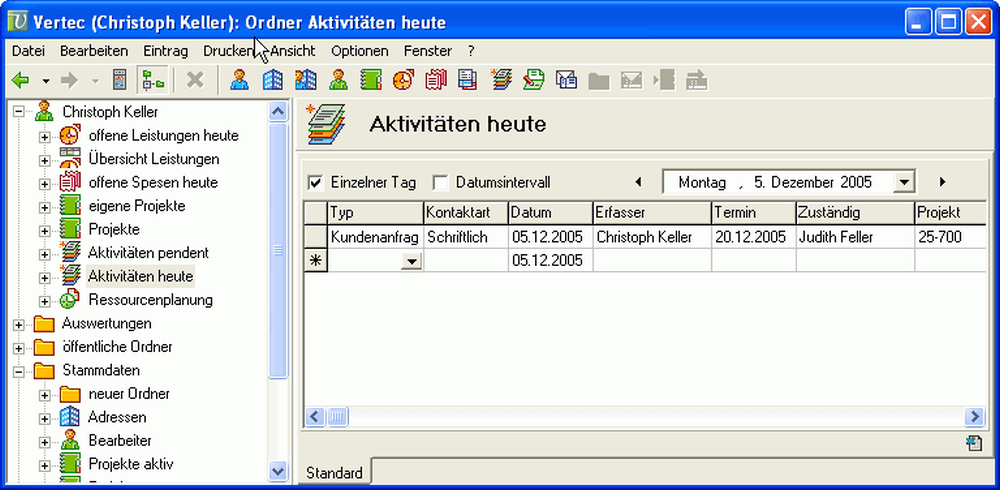Select neuer Ordner in tree
Viewport: 1000px width, 490px height.
tap(129, 394)
